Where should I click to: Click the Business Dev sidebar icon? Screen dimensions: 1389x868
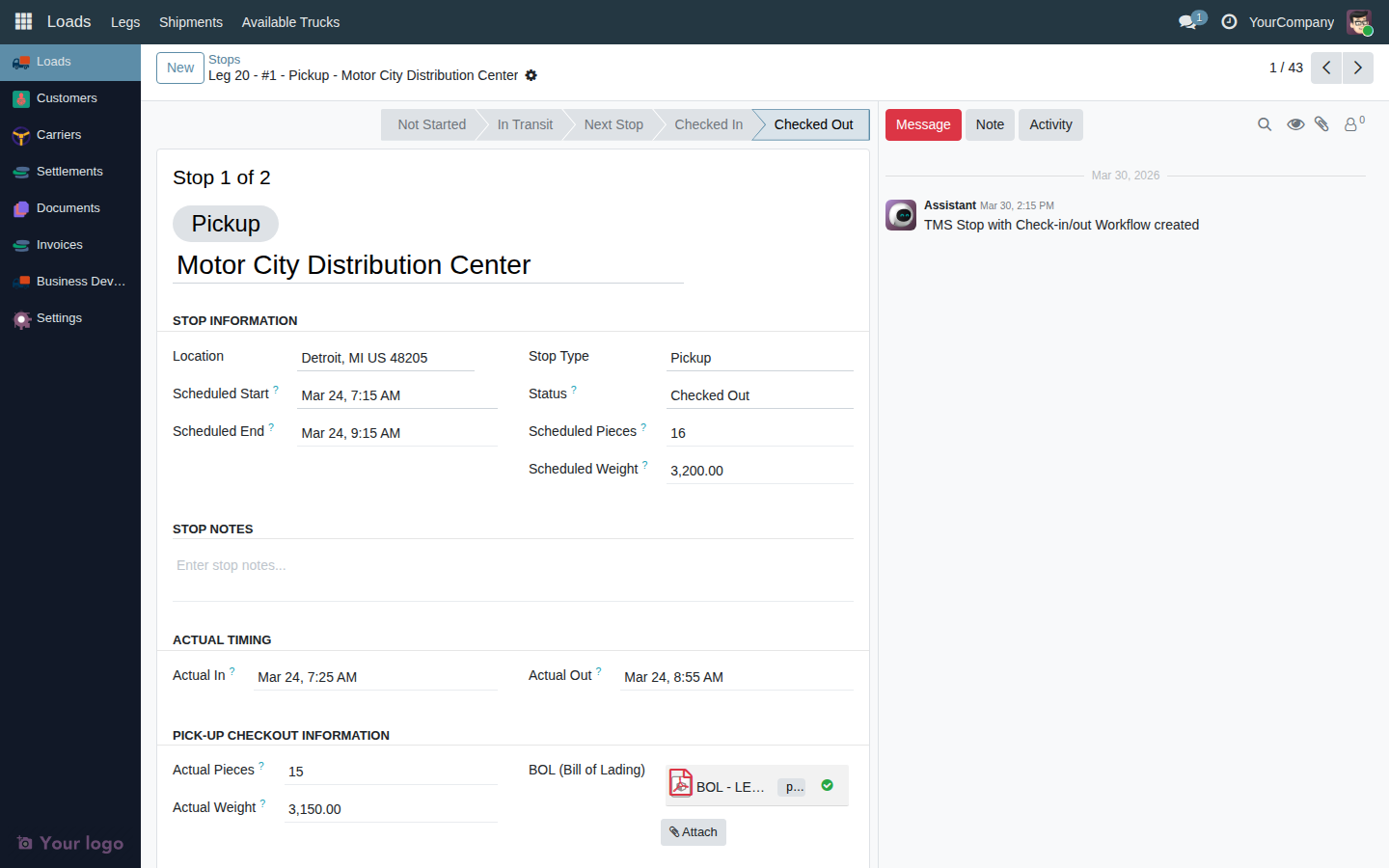tap(21, 282)
